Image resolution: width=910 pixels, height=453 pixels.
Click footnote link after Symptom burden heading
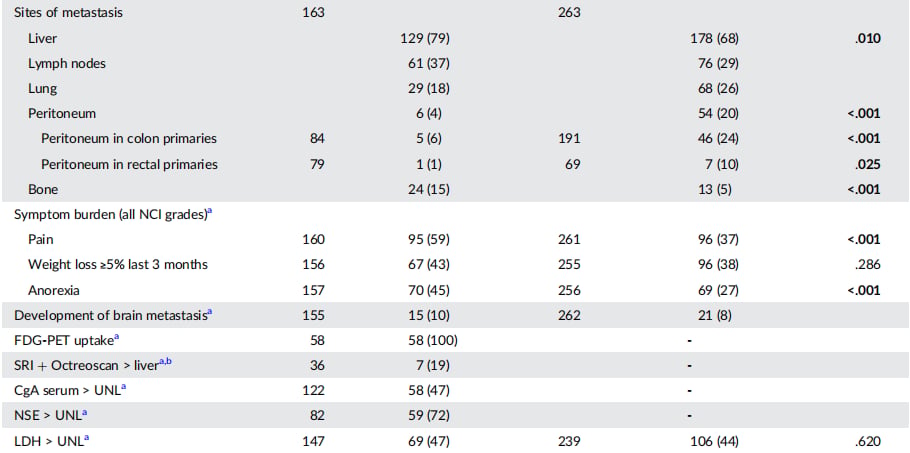210,212
